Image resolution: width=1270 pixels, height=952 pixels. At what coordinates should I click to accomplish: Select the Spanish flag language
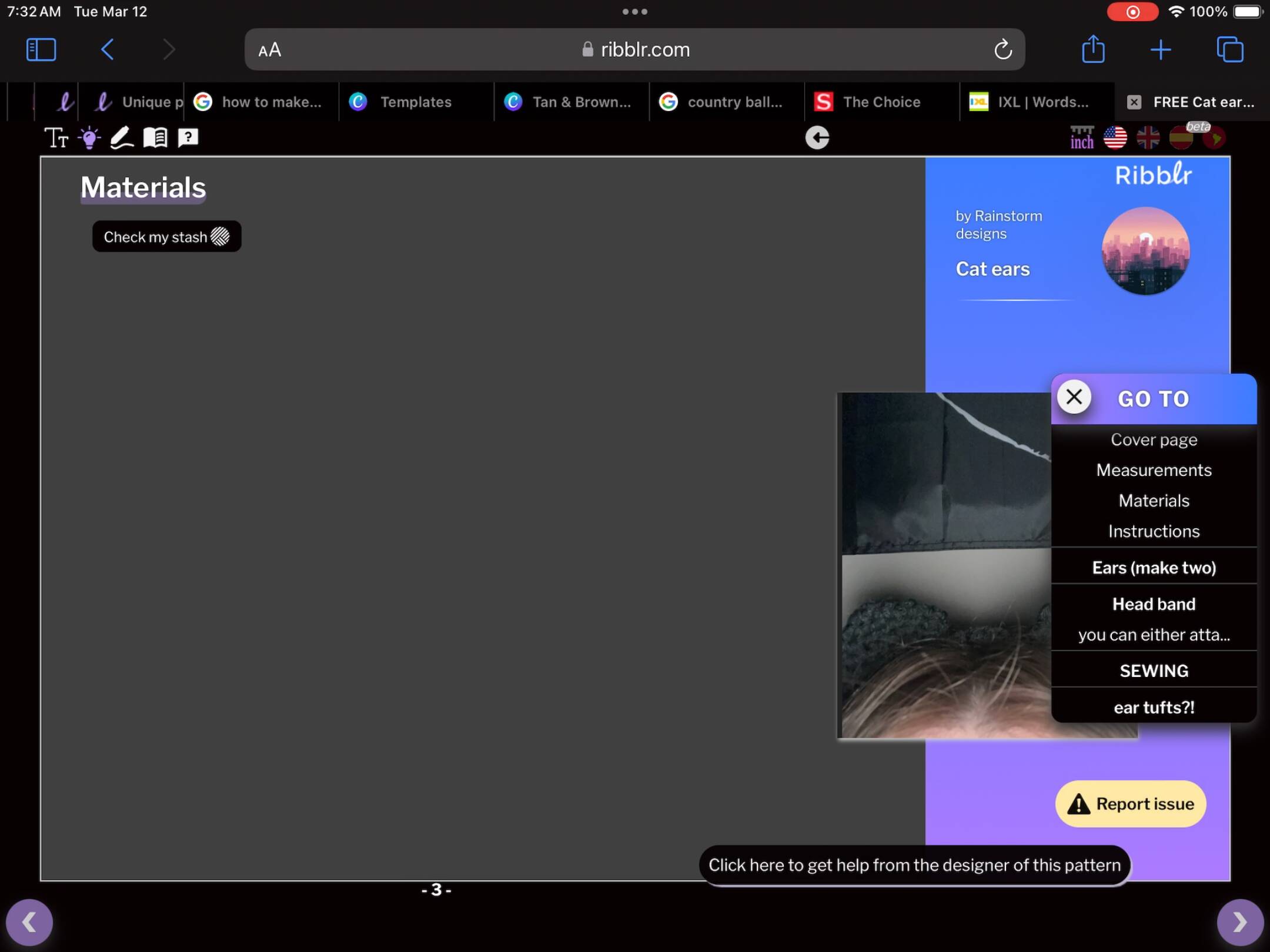[1181, 139]
